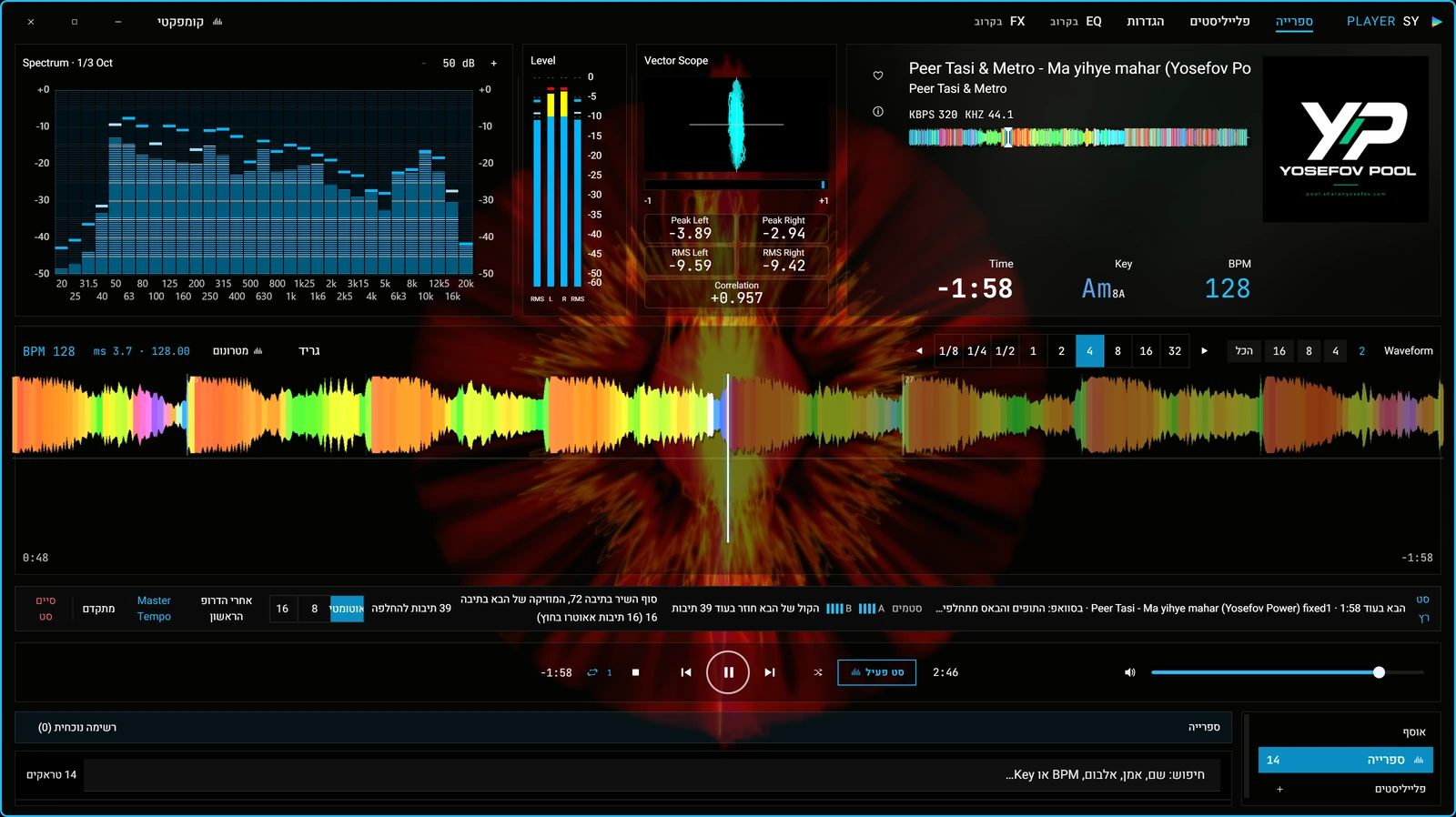Select beat jump size 1/8
This screenshot has width=1456, height=817.
[948, 351]
